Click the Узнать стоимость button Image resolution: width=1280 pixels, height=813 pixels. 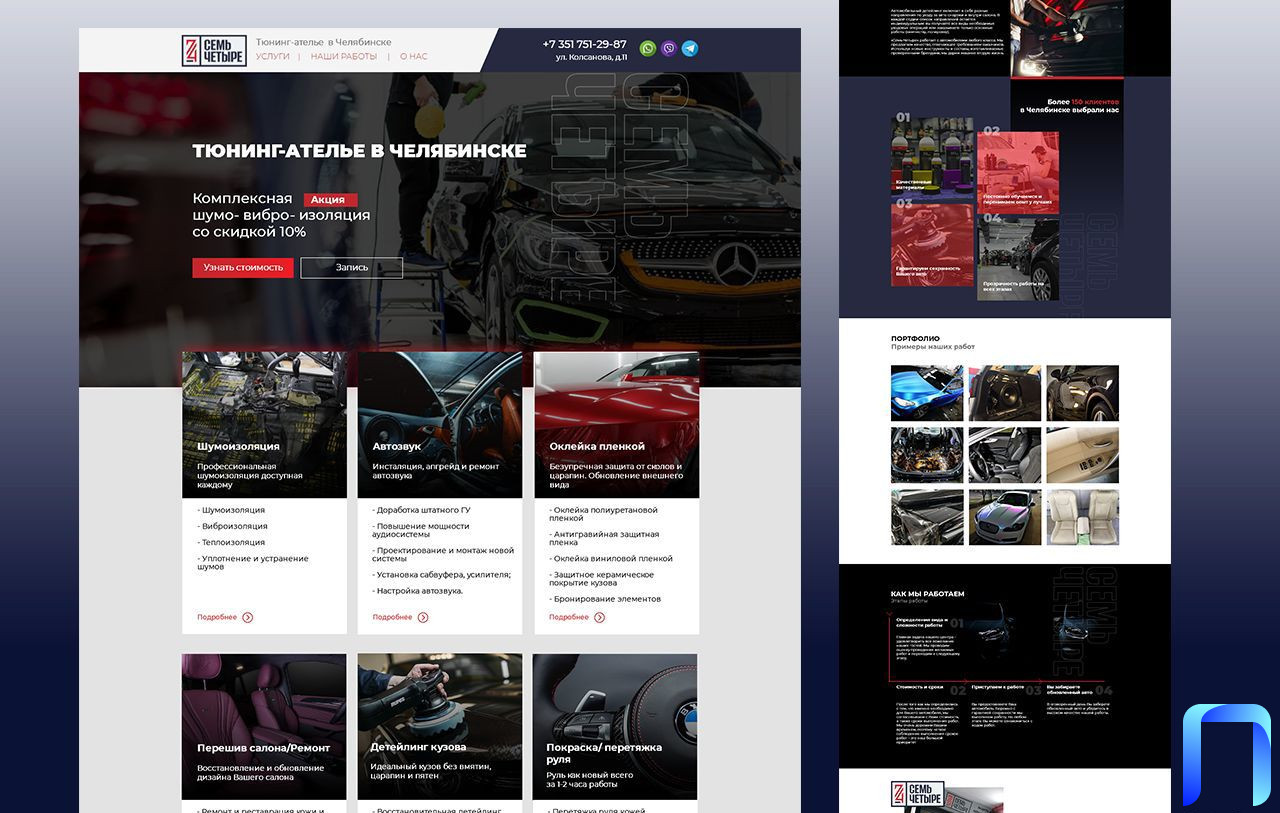[243, 268]
